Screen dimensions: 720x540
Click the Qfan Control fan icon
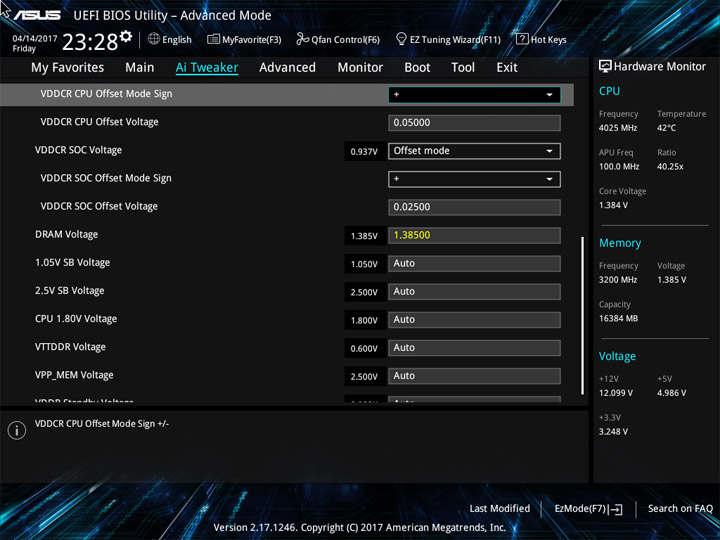pyautogui.click(x=302, y=39)
